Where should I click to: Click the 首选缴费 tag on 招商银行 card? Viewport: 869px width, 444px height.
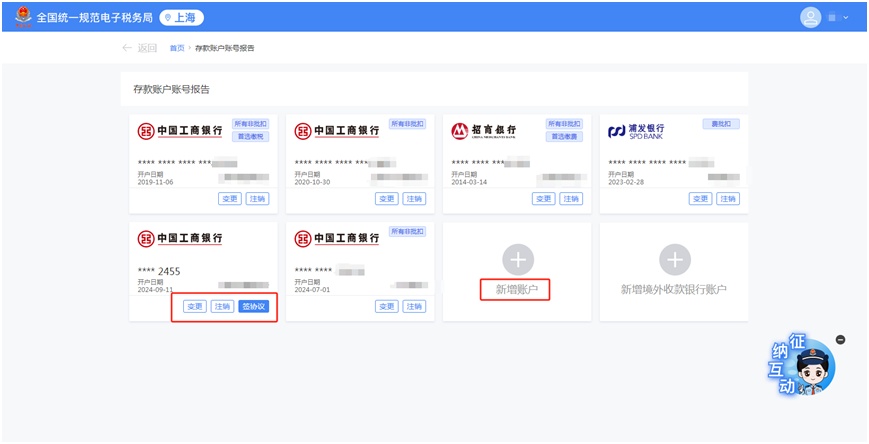(564, 137)
